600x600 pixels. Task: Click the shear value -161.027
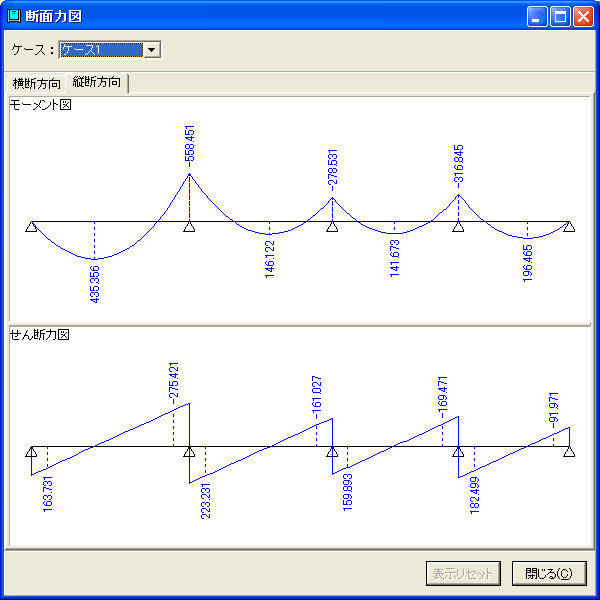pyautogui.click(x=317, y=398)
